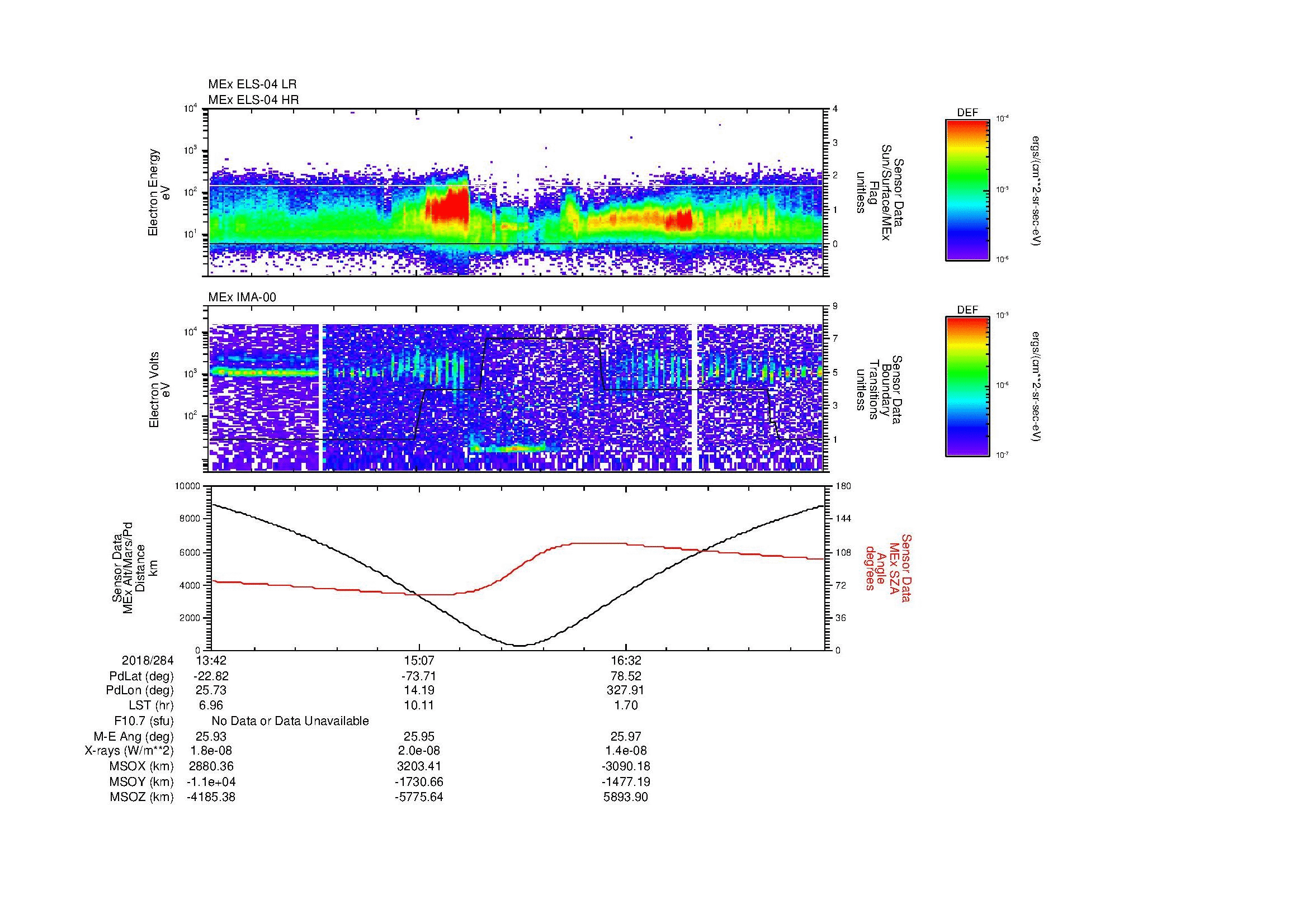This screenshot has width=1308, height=924.
Task: Select the 'MEx ELS-04 HR' title
Action: pyautogui.click(x=253, y=99)
